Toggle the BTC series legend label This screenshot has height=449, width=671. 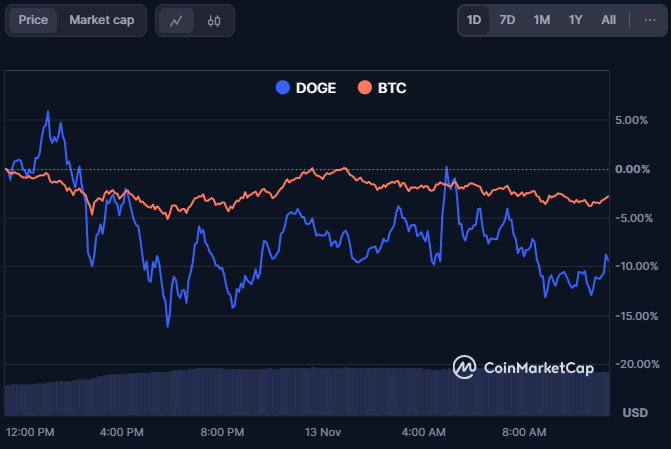[392, 88]
